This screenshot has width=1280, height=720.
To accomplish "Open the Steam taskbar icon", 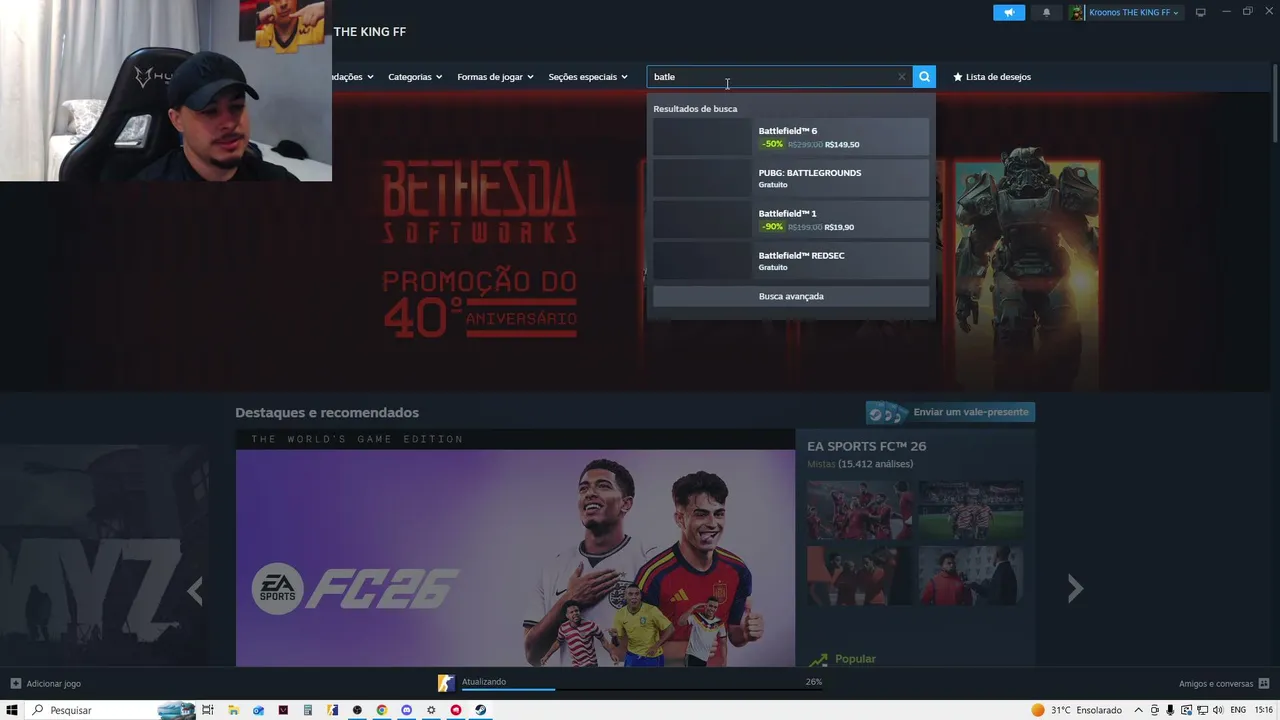I will 480,710.
